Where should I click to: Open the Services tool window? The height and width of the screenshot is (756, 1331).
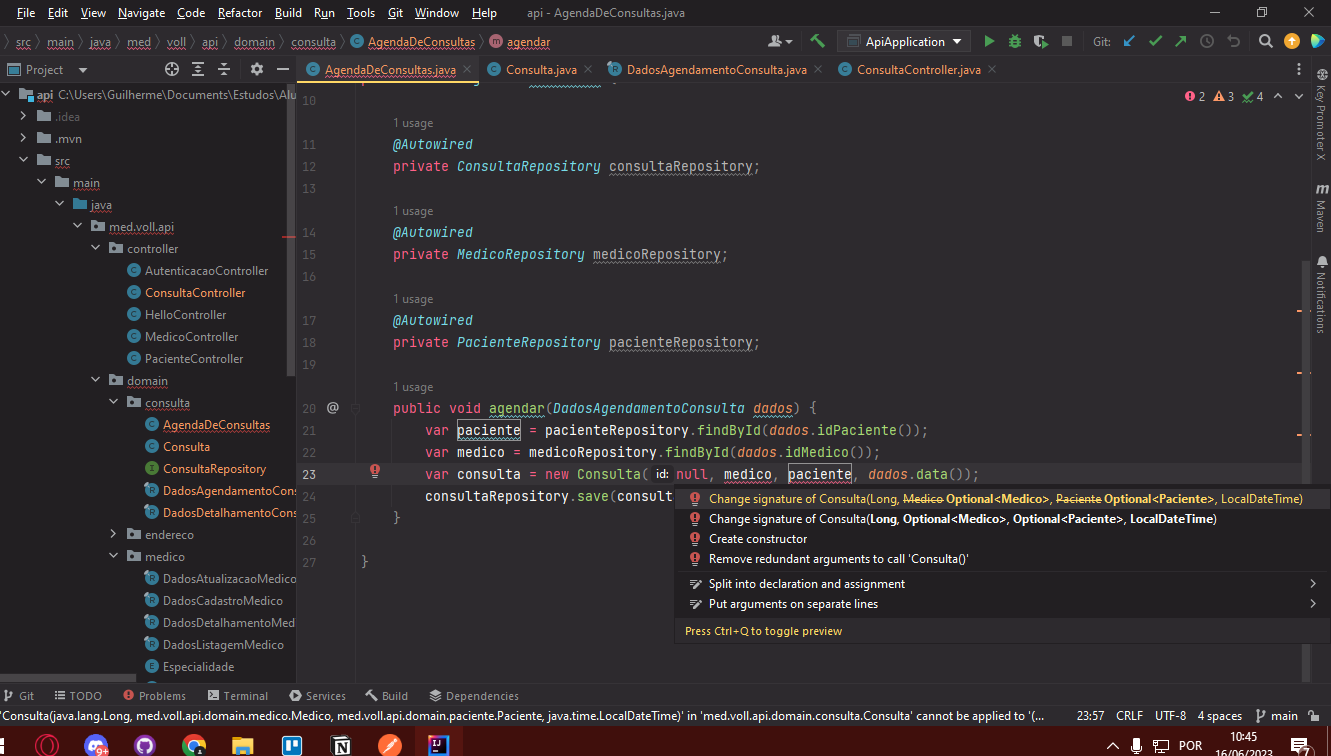pyautogui.click(x=317, y=696)
